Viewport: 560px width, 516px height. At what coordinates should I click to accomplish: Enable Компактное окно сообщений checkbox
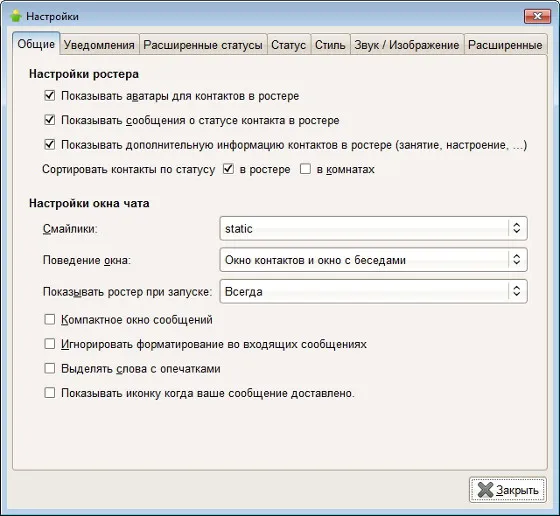(50, 319)
